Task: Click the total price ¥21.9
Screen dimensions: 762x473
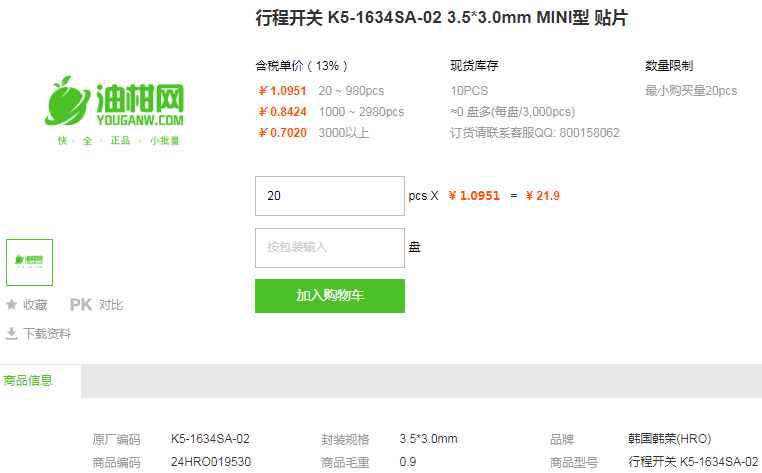Action: click(x=544, y=196)
